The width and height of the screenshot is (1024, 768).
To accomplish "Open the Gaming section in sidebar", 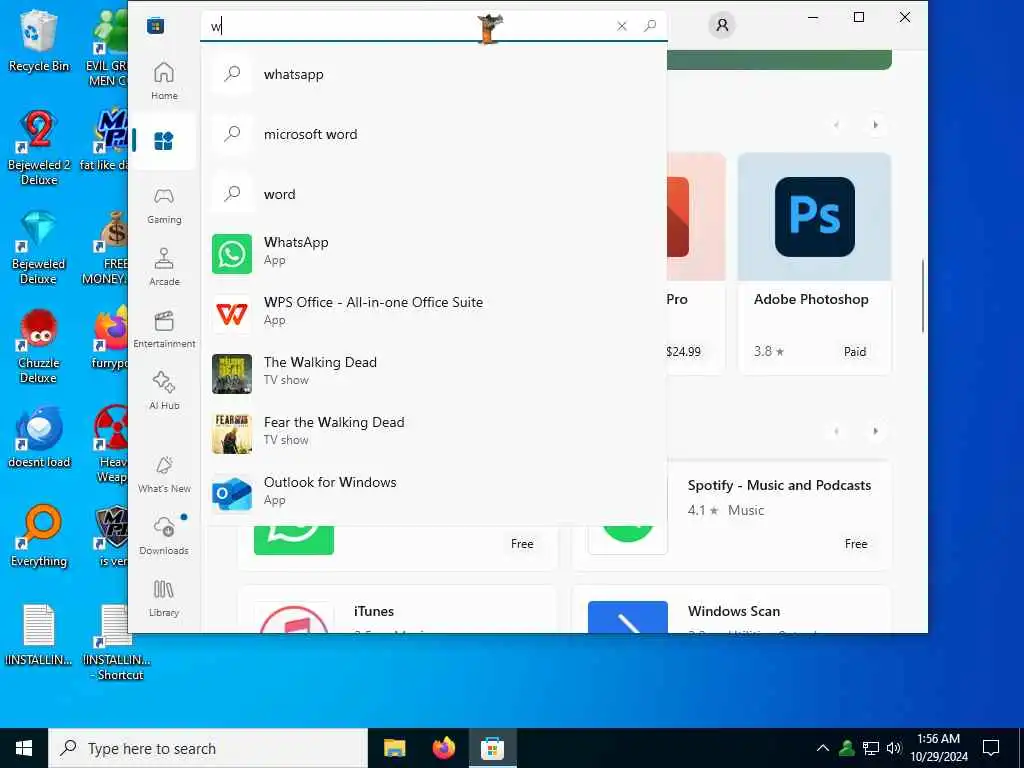I will 164,205.
